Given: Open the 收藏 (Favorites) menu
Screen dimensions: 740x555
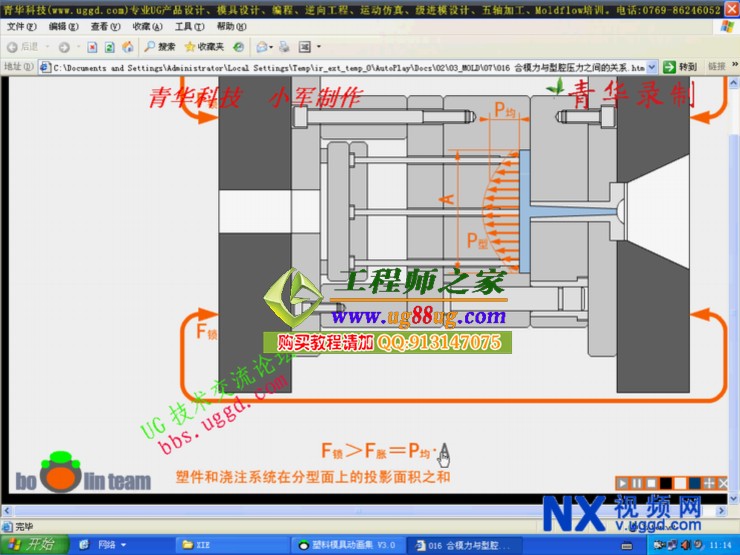Looking at the screenshot, I should [x=148, y=26].
